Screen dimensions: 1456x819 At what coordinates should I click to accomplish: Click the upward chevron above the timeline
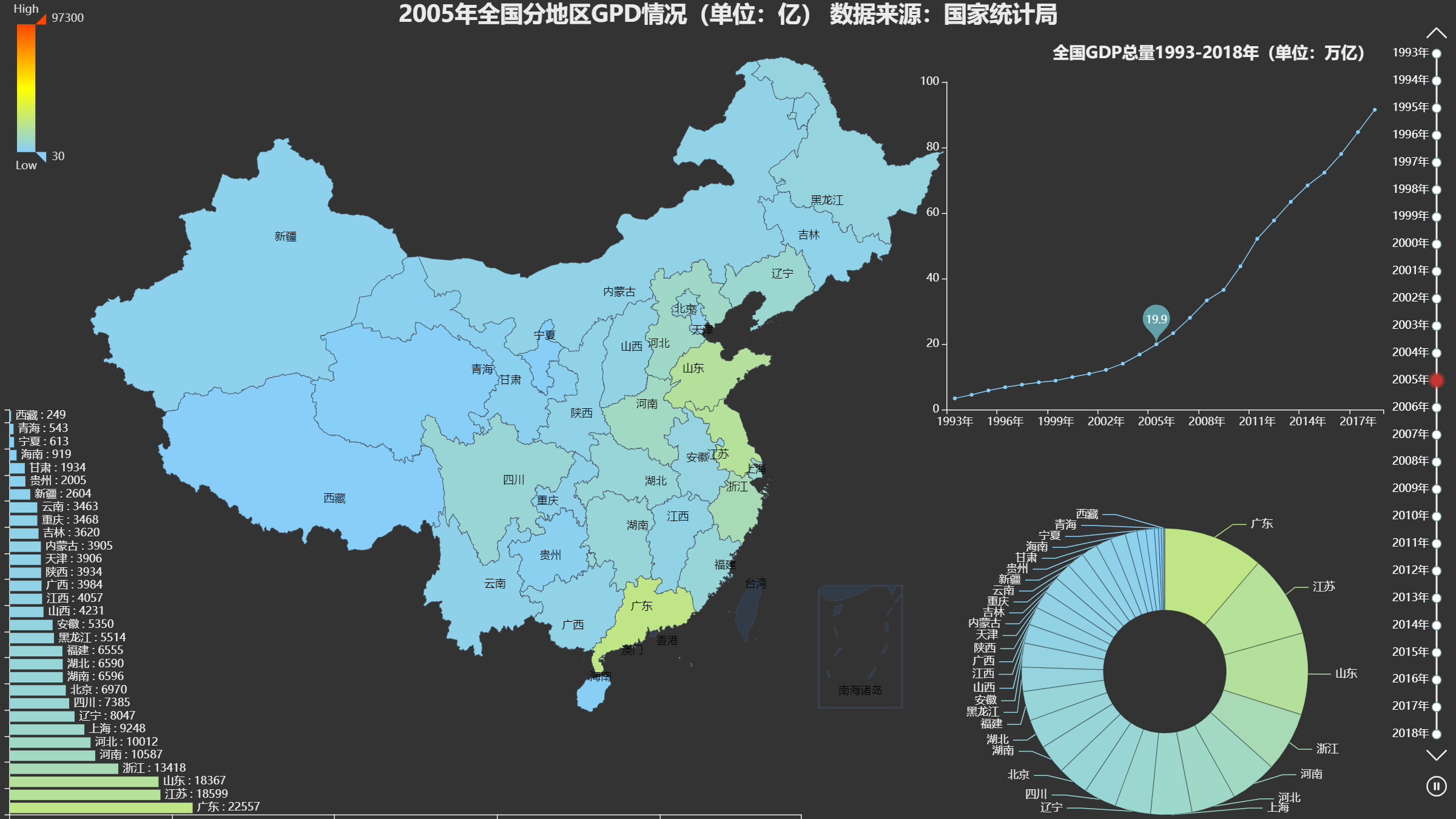[1435, 33]
